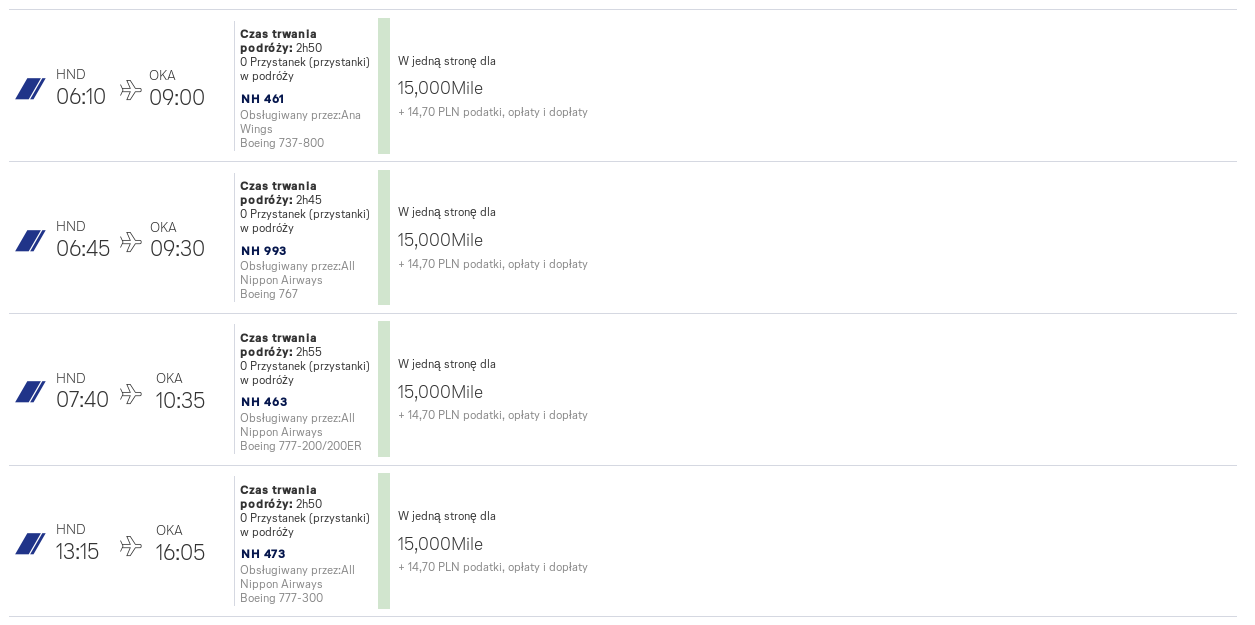This screenshot has height=625, width=1255.
Task: Open flight number NH 461 details
Action: tap(263, 99)
